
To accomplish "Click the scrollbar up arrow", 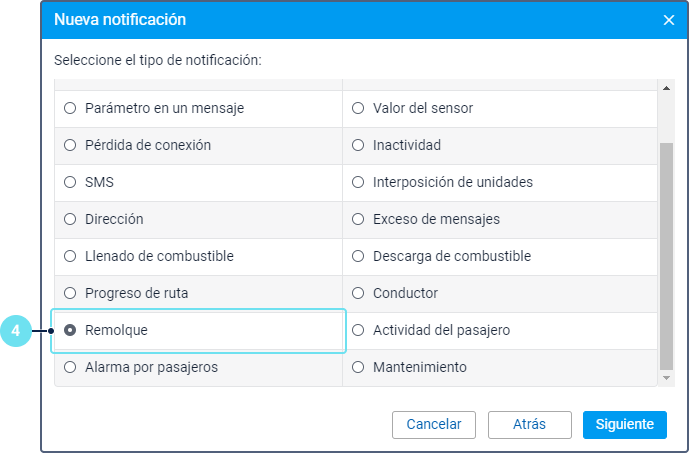I will click(666, 88).
